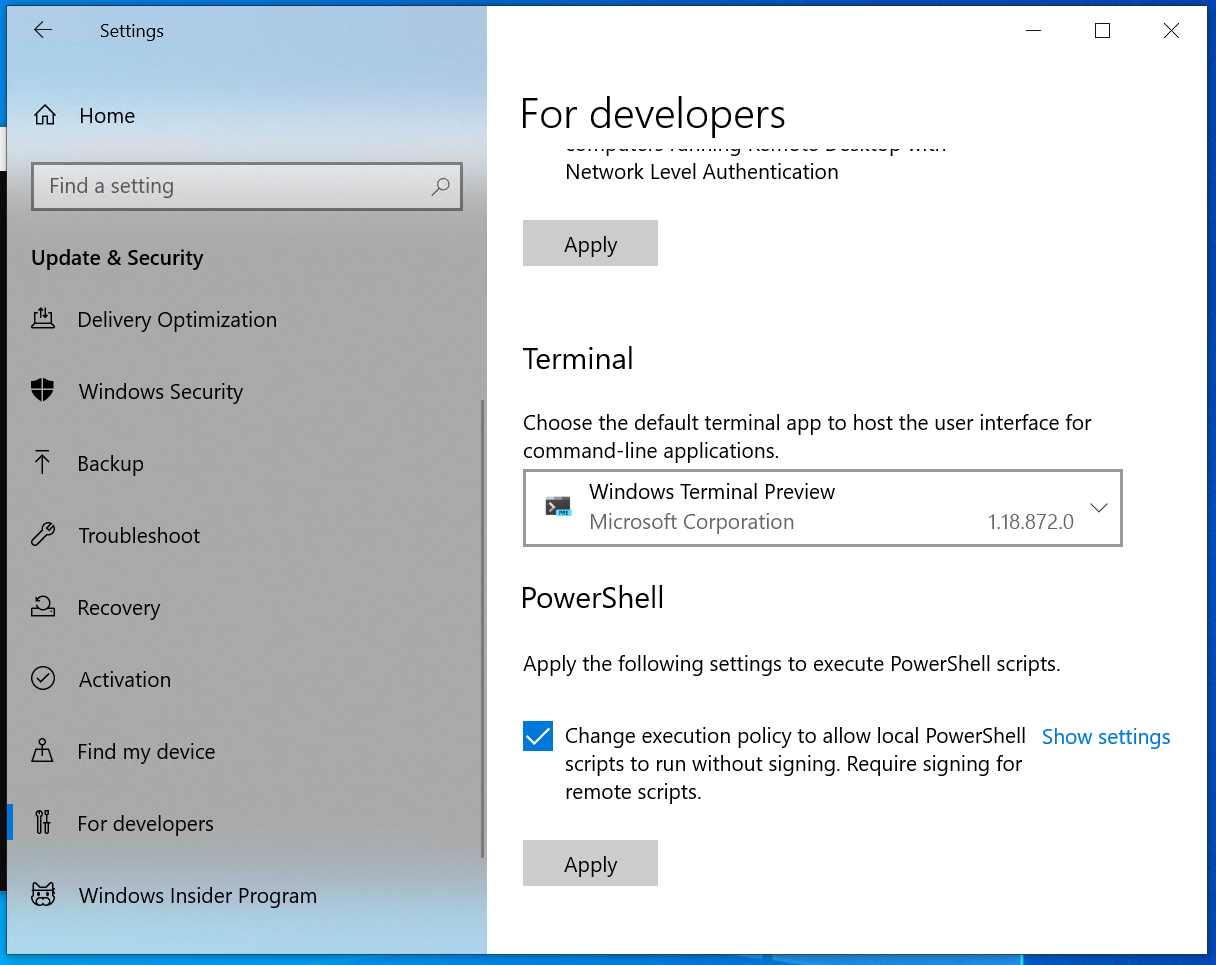
Task: Open Show settings for execution policy
Action: click(x=1106, y=736)
